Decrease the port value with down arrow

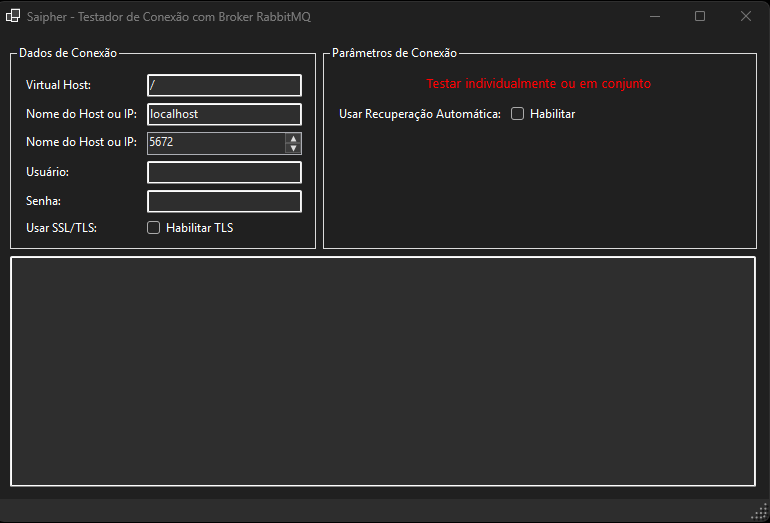(x=293, y=148)
